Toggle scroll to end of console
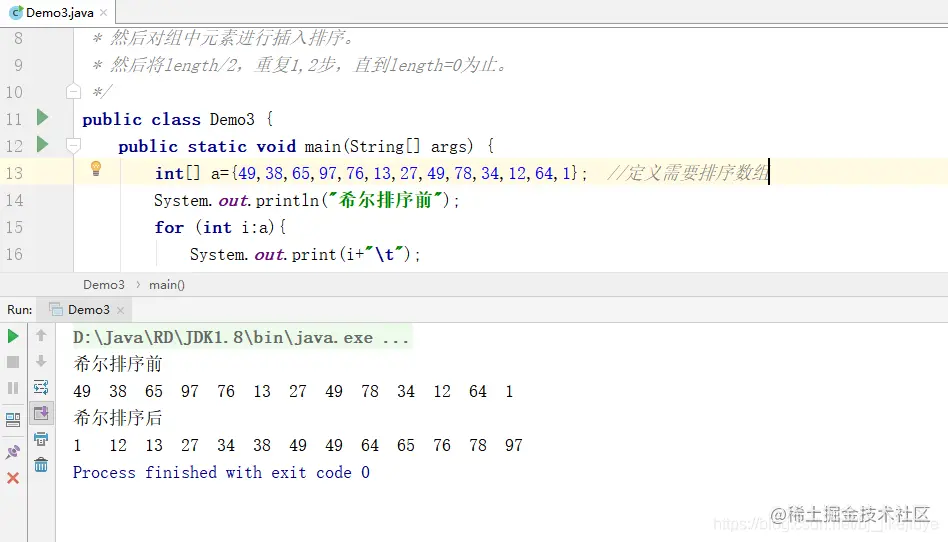 coord(41,413)
